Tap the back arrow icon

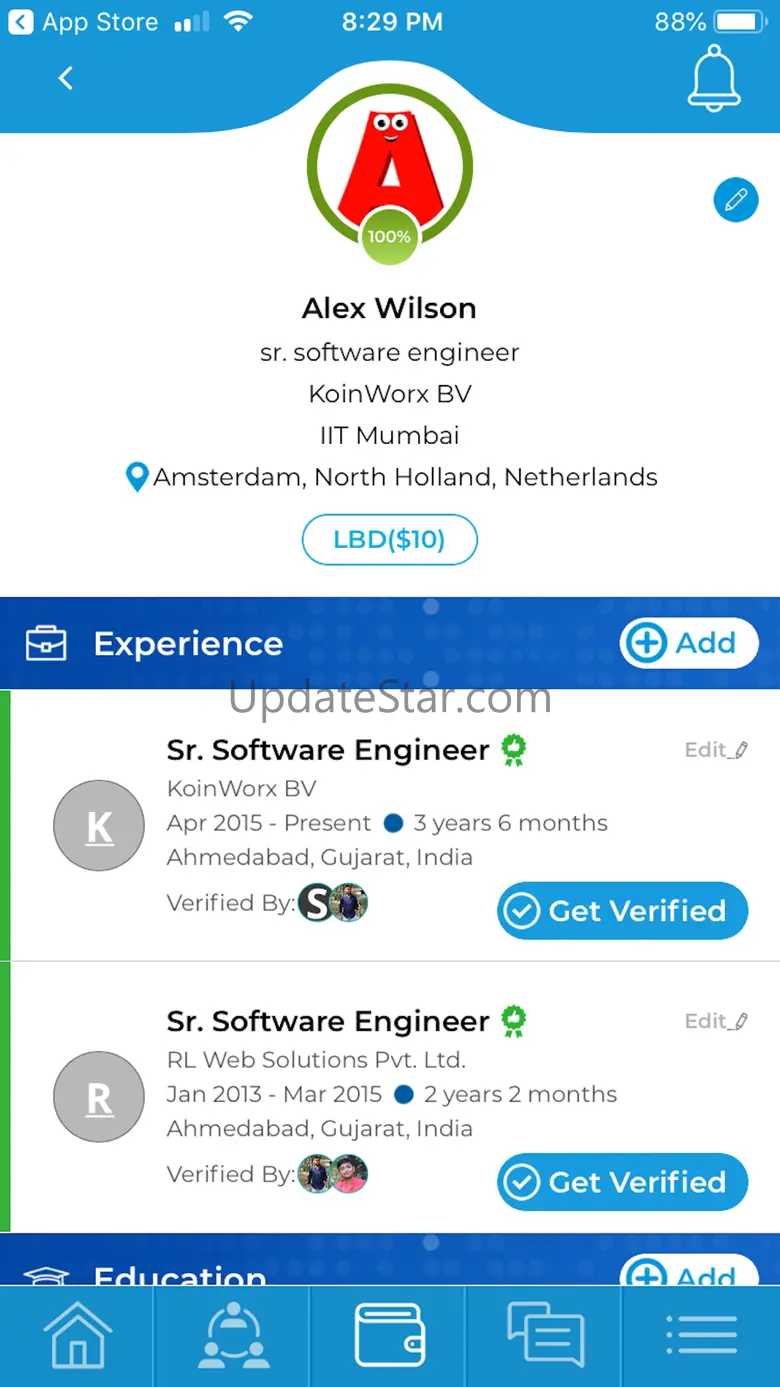pos(66,78)
